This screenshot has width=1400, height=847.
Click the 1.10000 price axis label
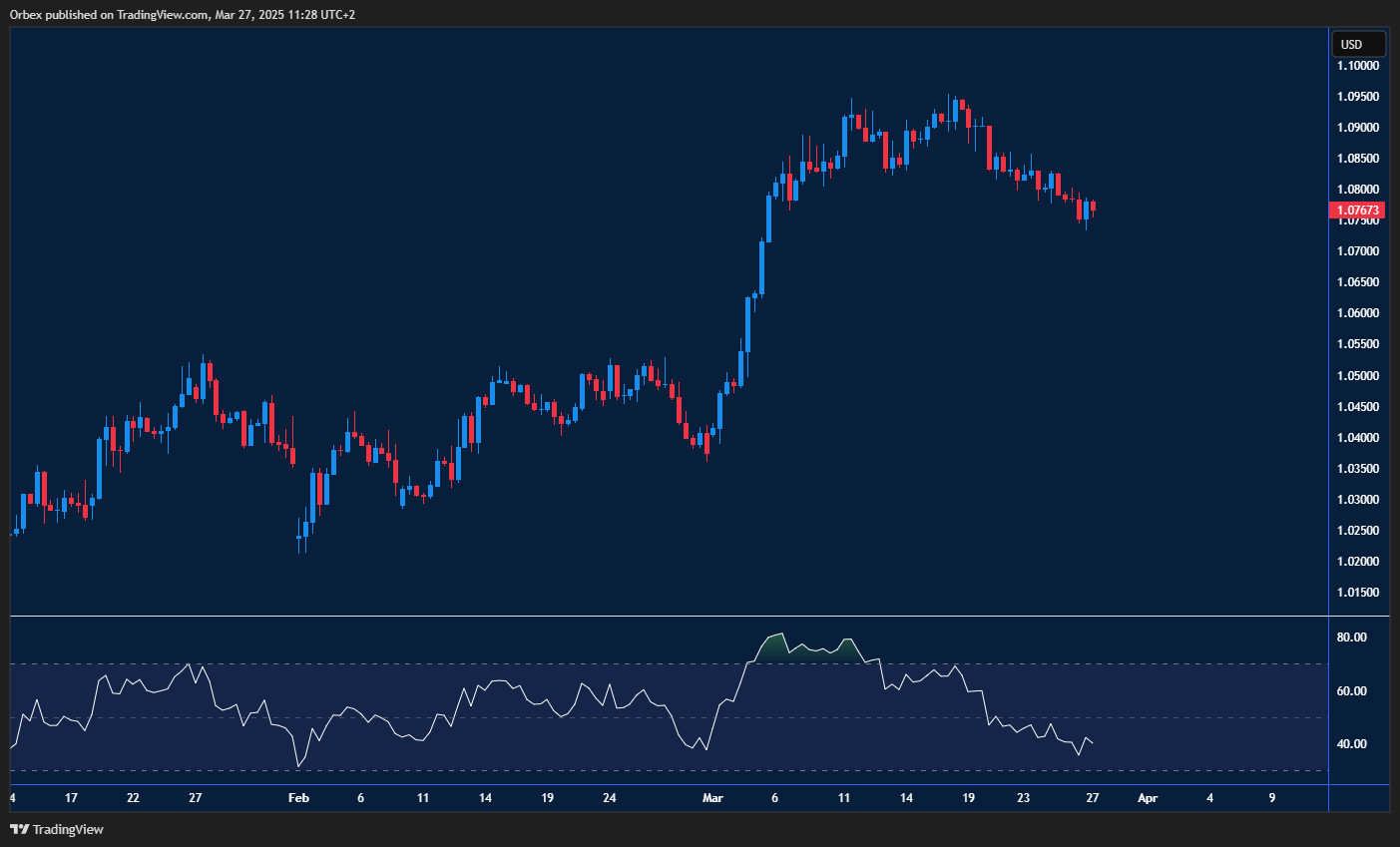[x=1357, y=66]
